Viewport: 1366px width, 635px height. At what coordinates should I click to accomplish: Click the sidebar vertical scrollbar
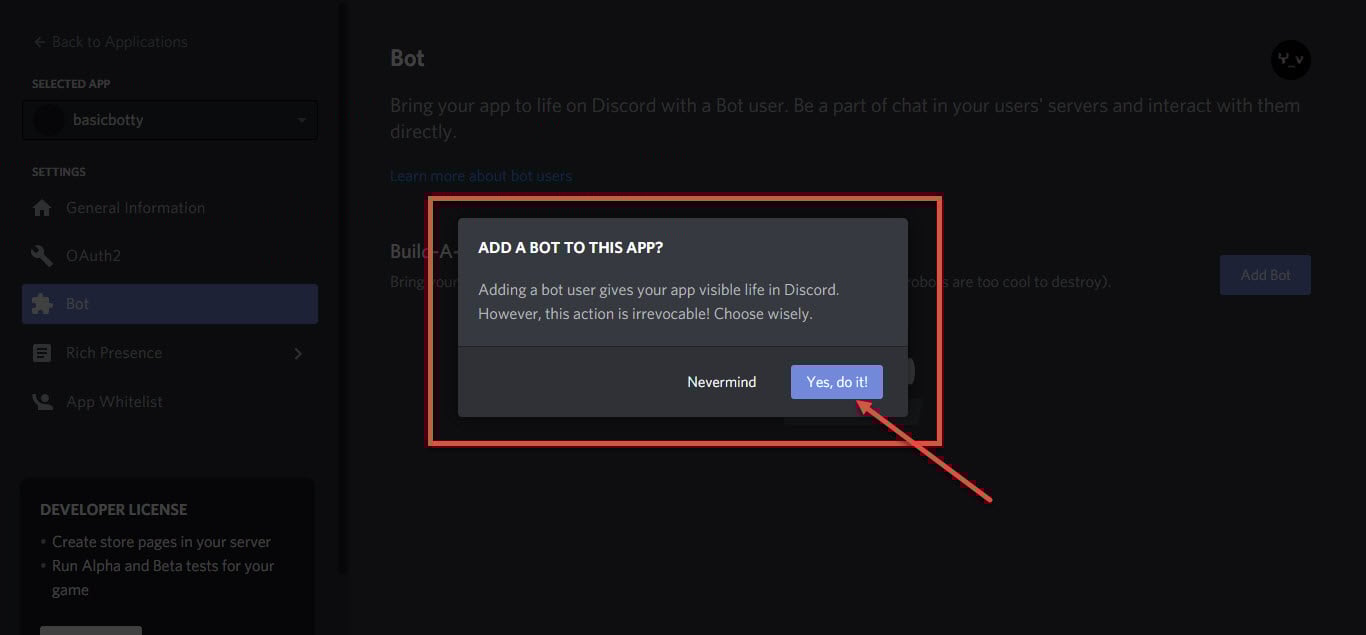pos(343,288)
